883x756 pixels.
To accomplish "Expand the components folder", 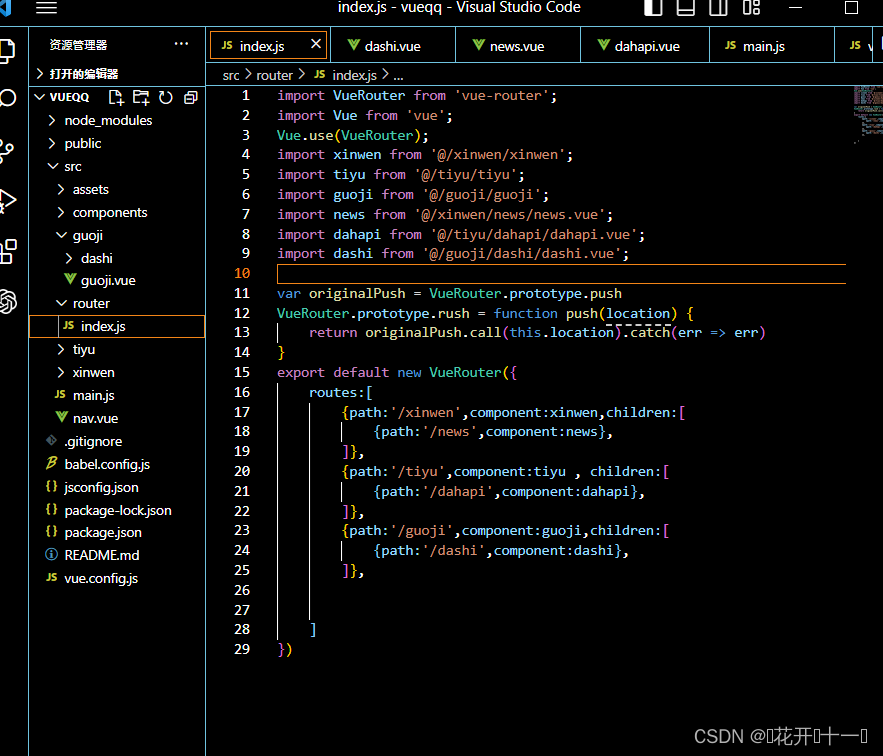I will coord(117,213).
